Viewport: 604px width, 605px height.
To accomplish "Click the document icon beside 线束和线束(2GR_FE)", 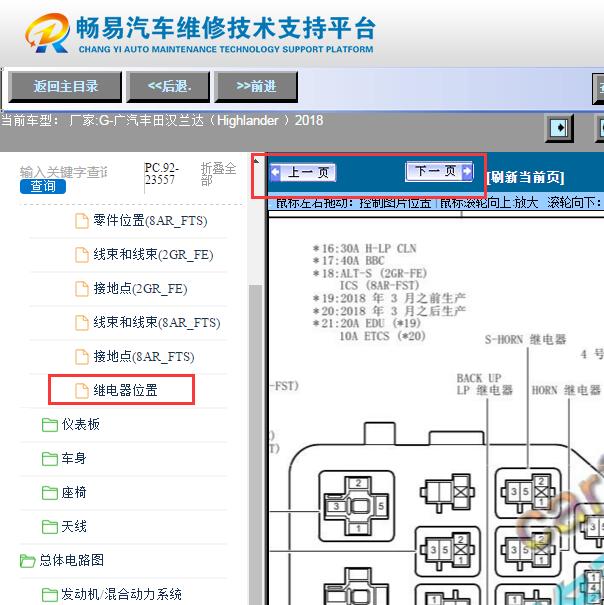I will [x=81, y=255].
